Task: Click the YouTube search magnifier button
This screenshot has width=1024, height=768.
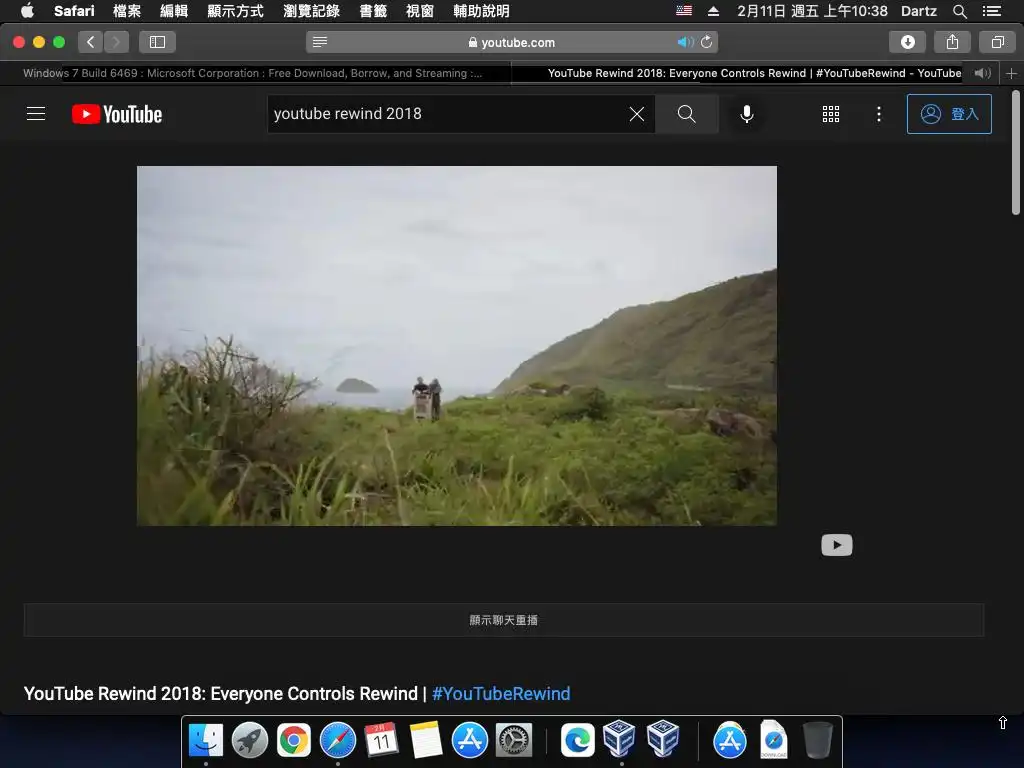Action: 686,114
